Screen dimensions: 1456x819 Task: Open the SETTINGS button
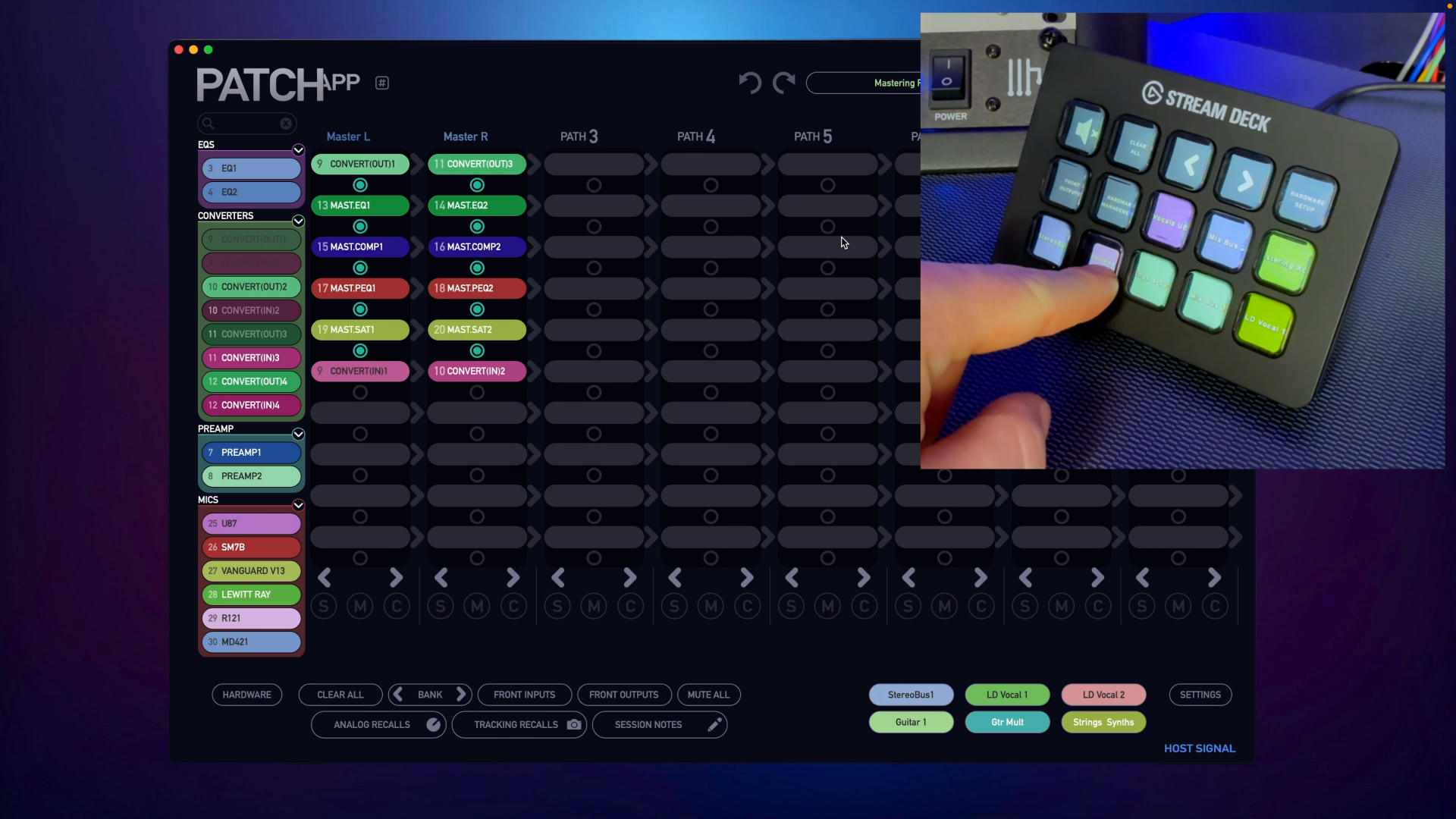tap(1200, 695)
